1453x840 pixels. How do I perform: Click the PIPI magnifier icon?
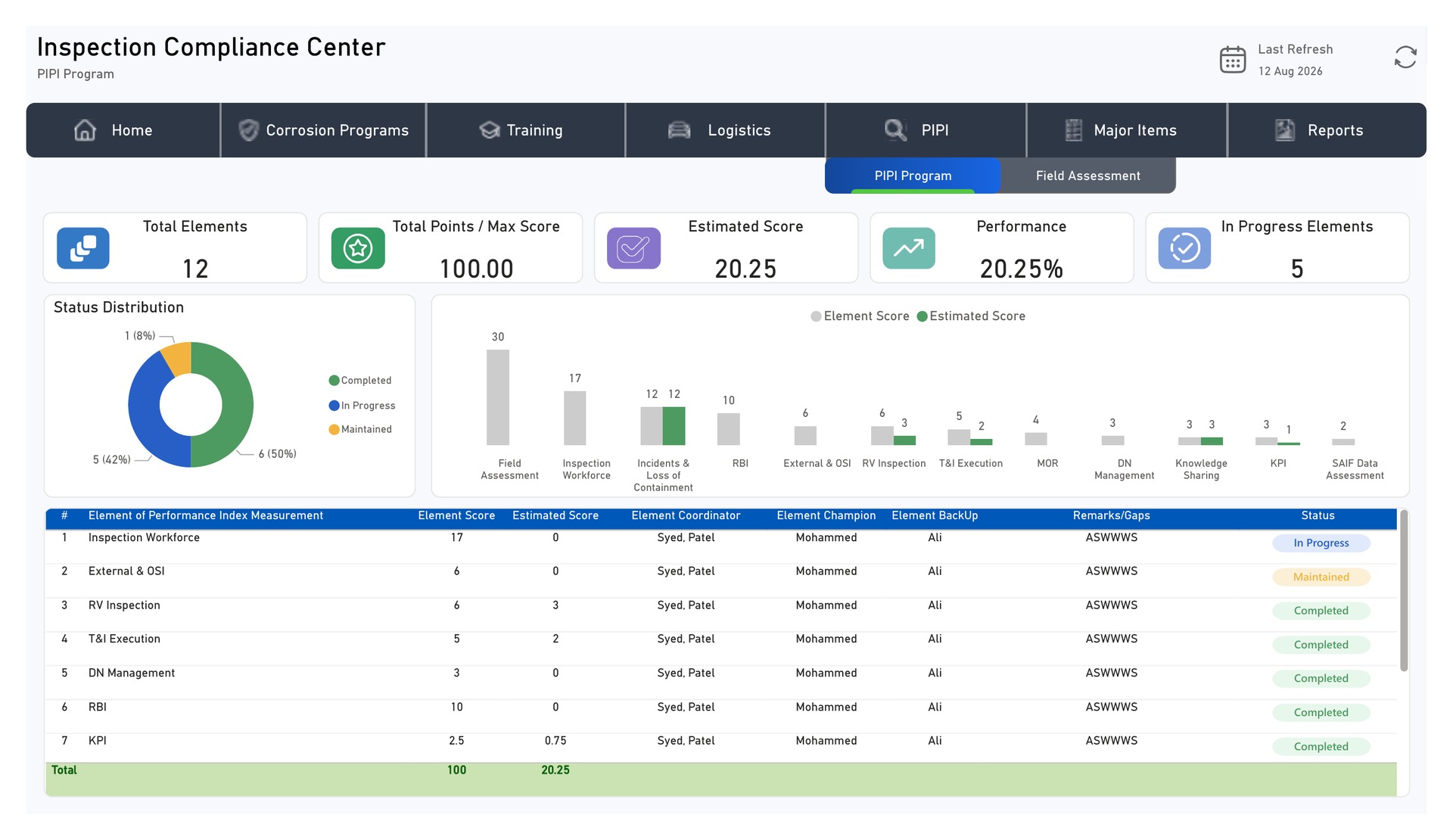[895, 130]
